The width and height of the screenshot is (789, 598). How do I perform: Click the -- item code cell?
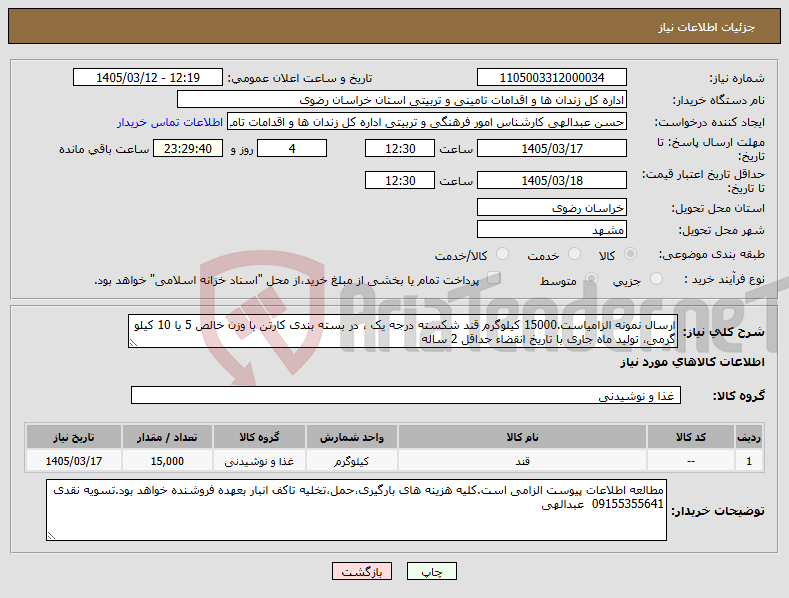pos(690,461)
